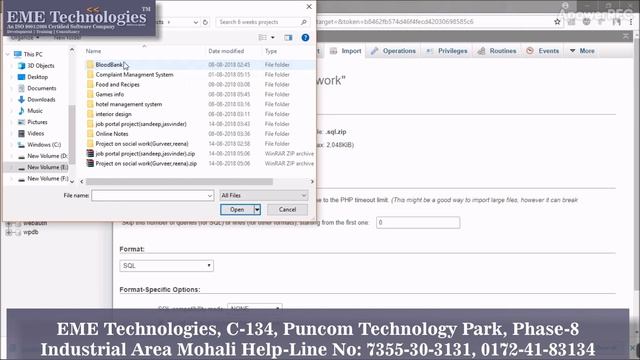Close the file open dialog

tap(309, 7)
